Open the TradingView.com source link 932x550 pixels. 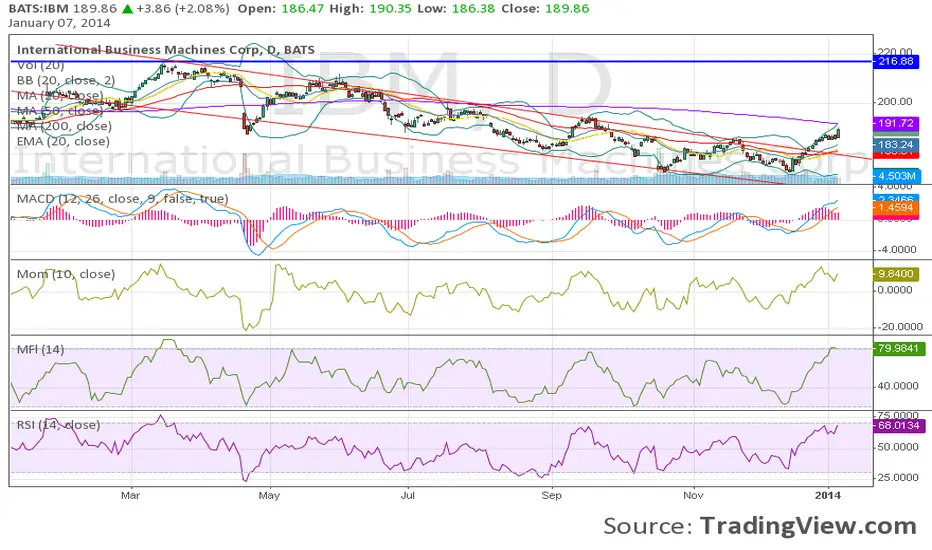pos(808,526)
